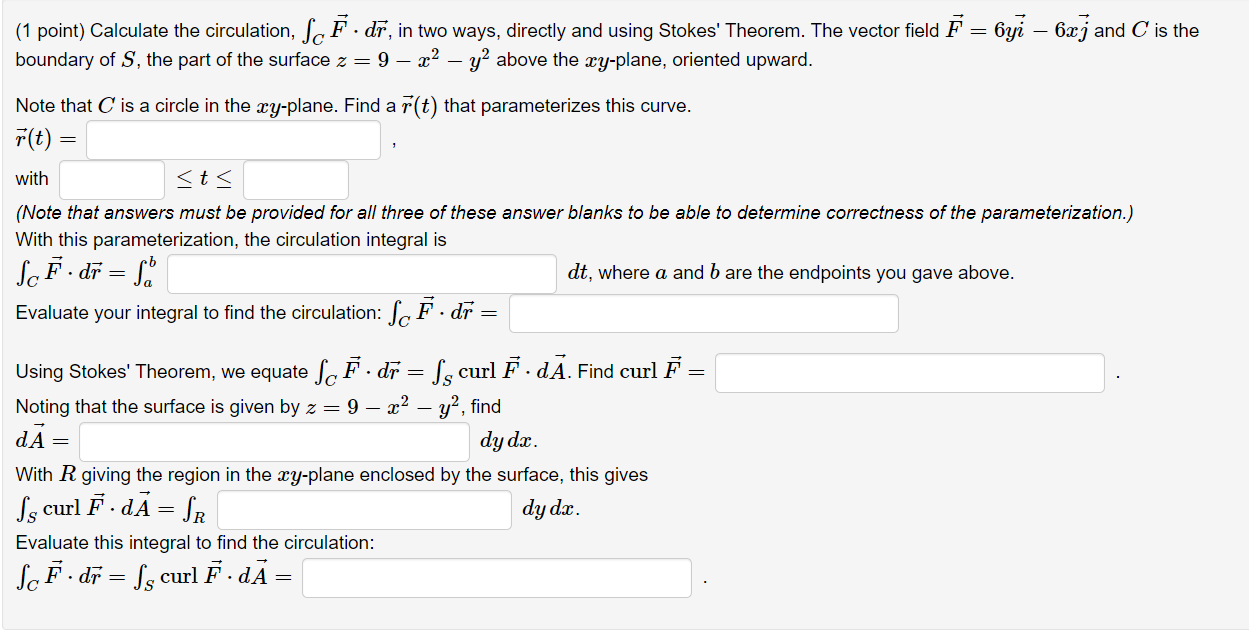Click the 'dy dx' label after the dA field
Screen dimensions: 1249x640
[x=504, y=440]
